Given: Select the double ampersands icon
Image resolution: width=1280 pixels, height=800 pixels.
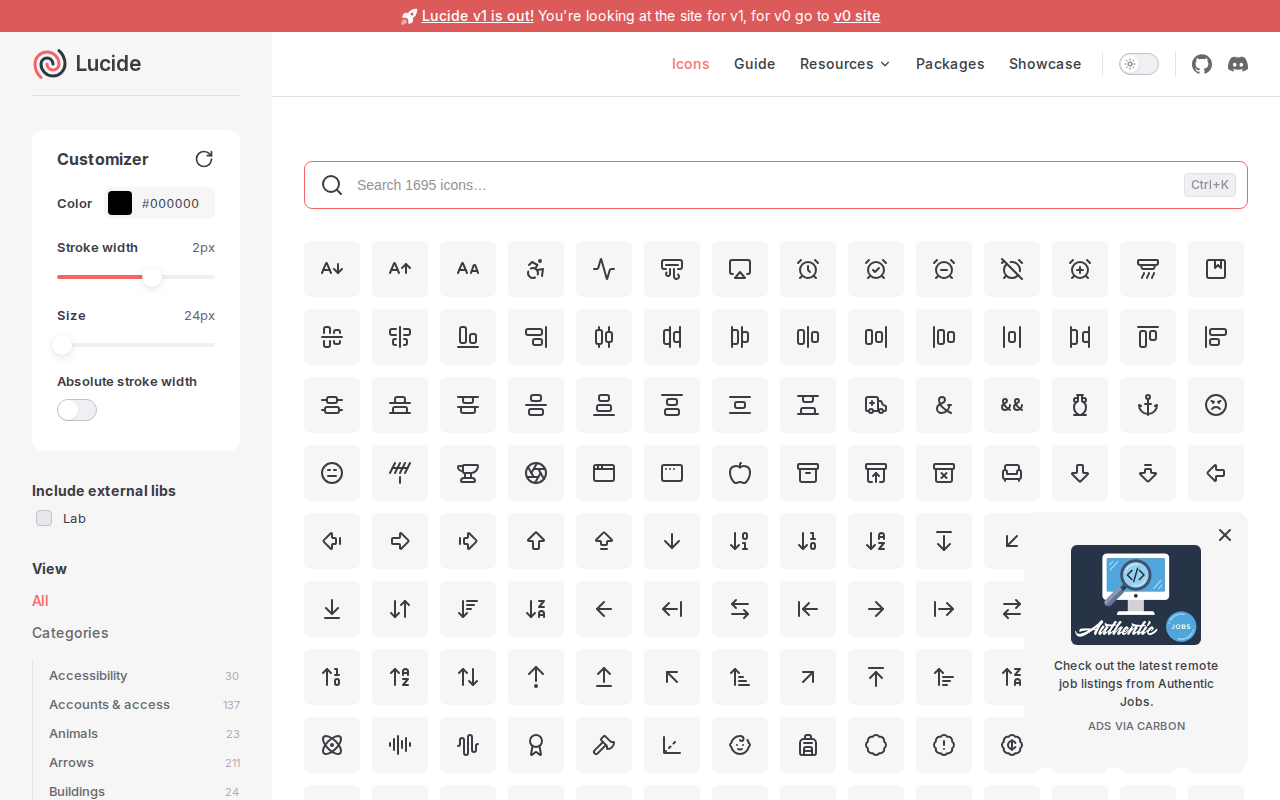Looking at the screenshot, I should tap(1012, 405).
